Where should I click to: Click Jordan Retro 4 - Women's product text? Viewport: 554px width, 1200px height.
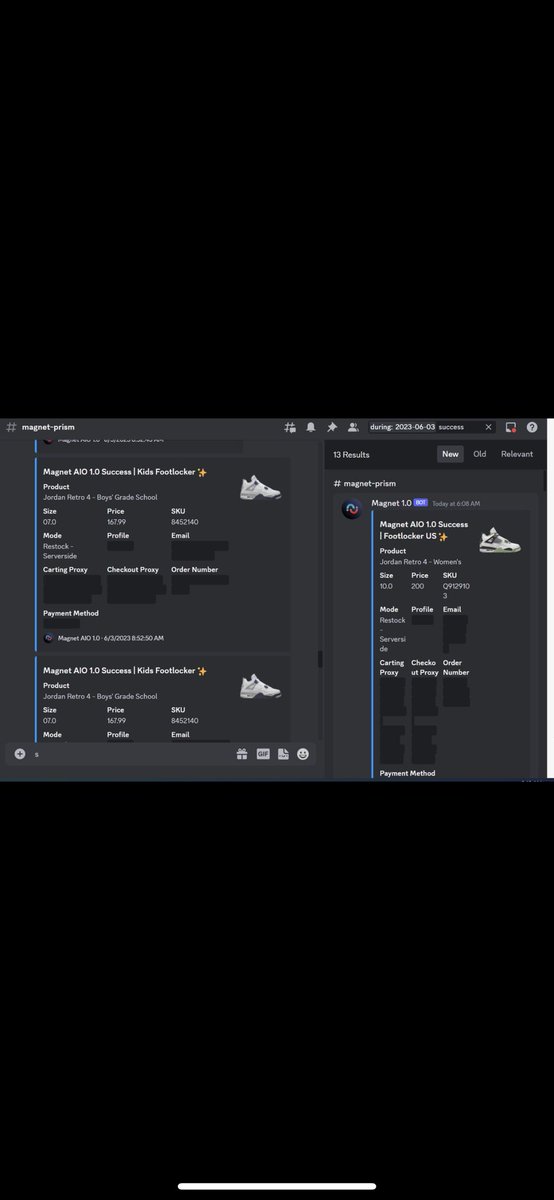pyautogui.click(x=420, y=562)
